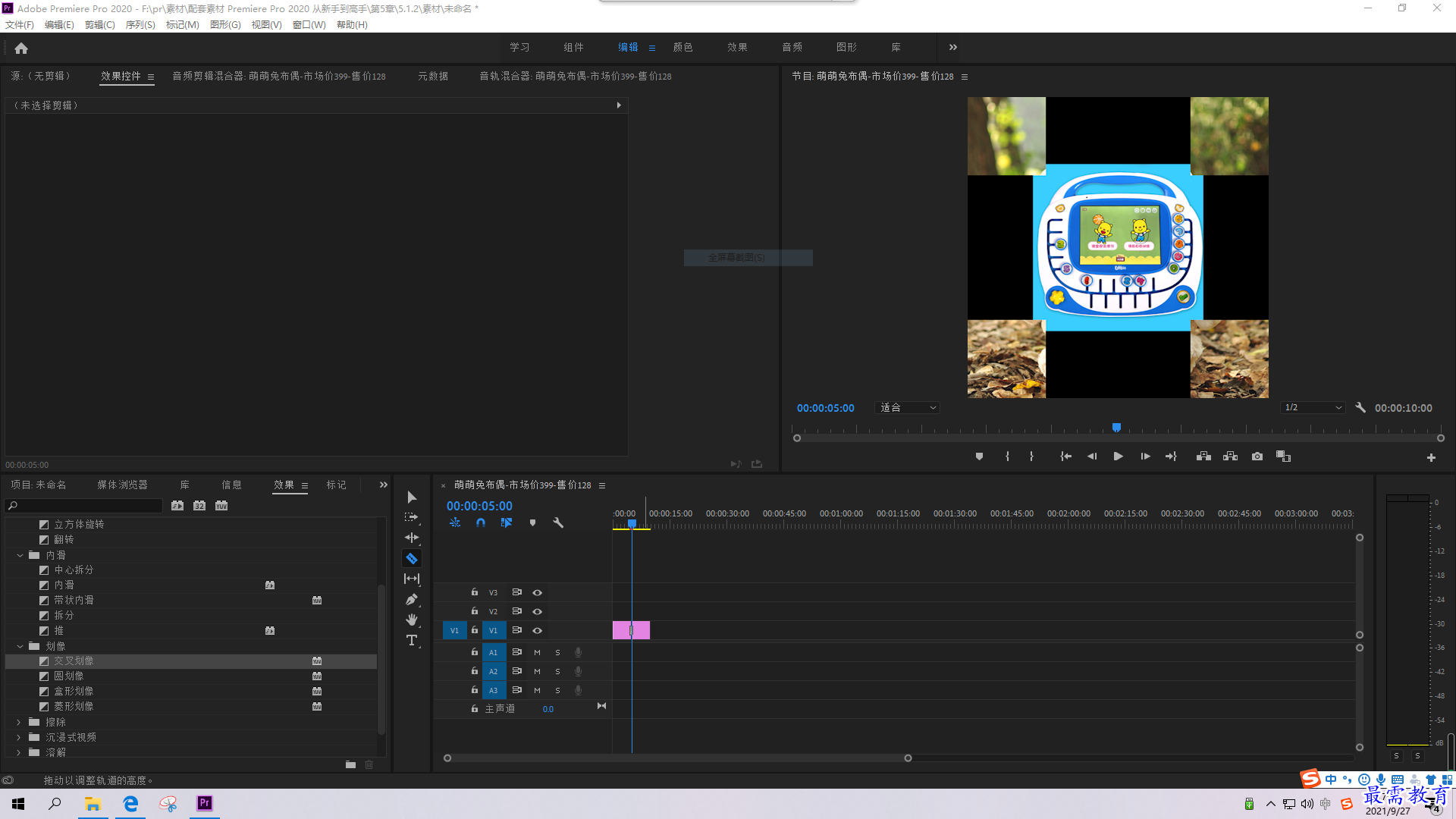Mark In point in program monitor
The height and width of the screenshot is (819, 1456).
[x=1007, y=457]
